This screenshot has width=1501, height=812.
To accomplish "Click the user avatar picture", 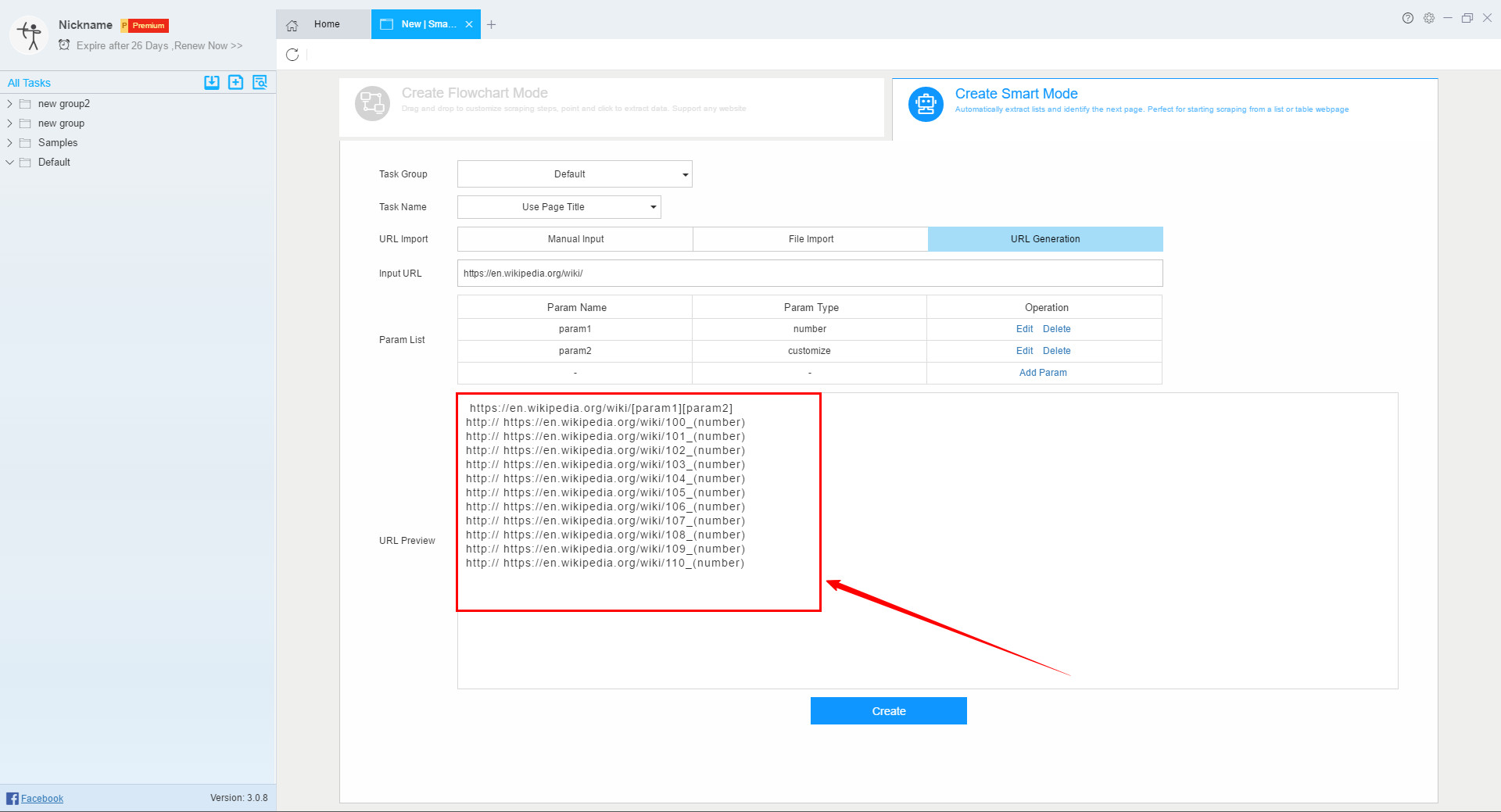I will [x=30, y=35].
